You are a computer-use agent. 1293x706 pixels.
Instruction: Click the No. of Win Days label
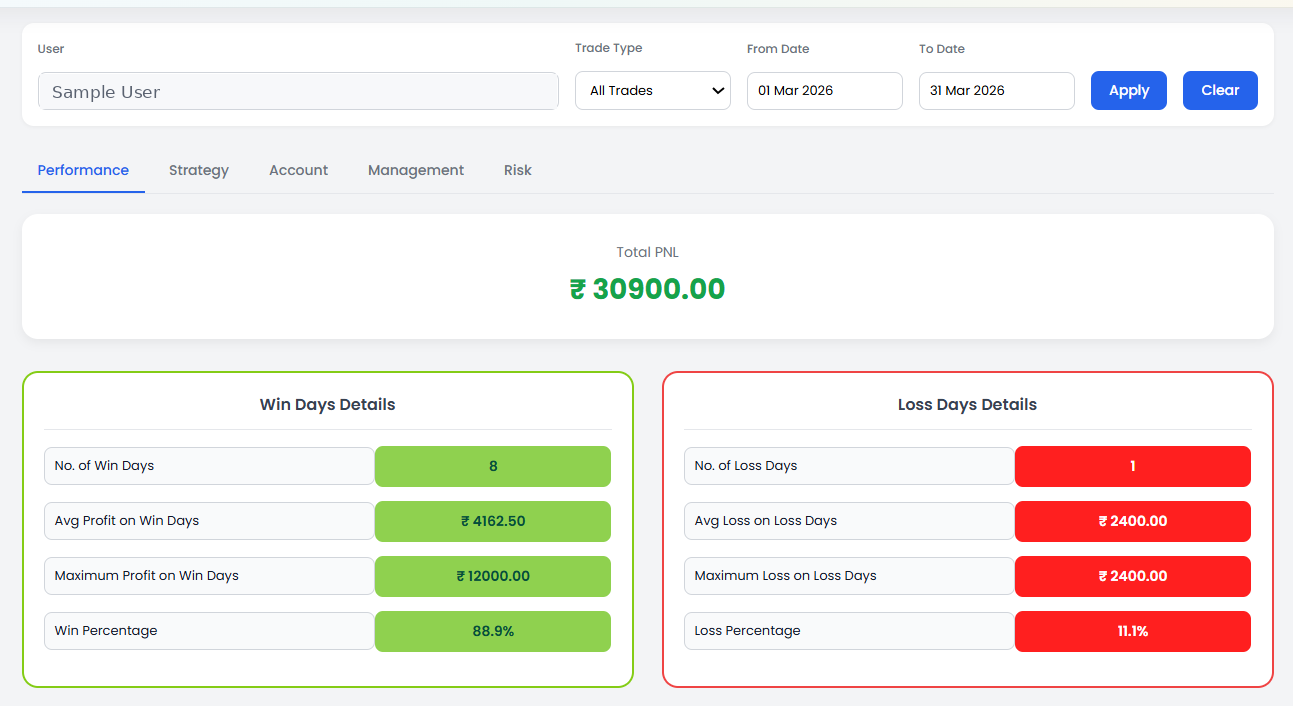pos(209,466)
